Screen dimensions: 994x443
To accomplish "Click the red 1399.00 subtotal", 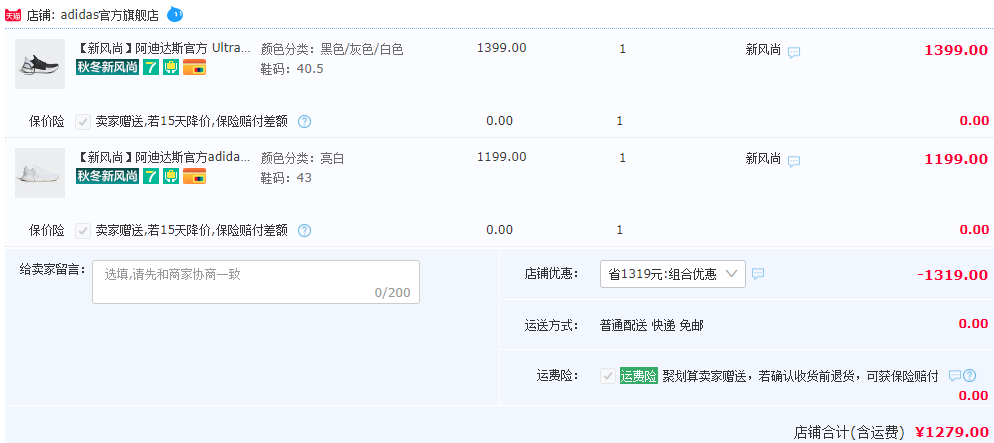I will [x=956, y=51].
